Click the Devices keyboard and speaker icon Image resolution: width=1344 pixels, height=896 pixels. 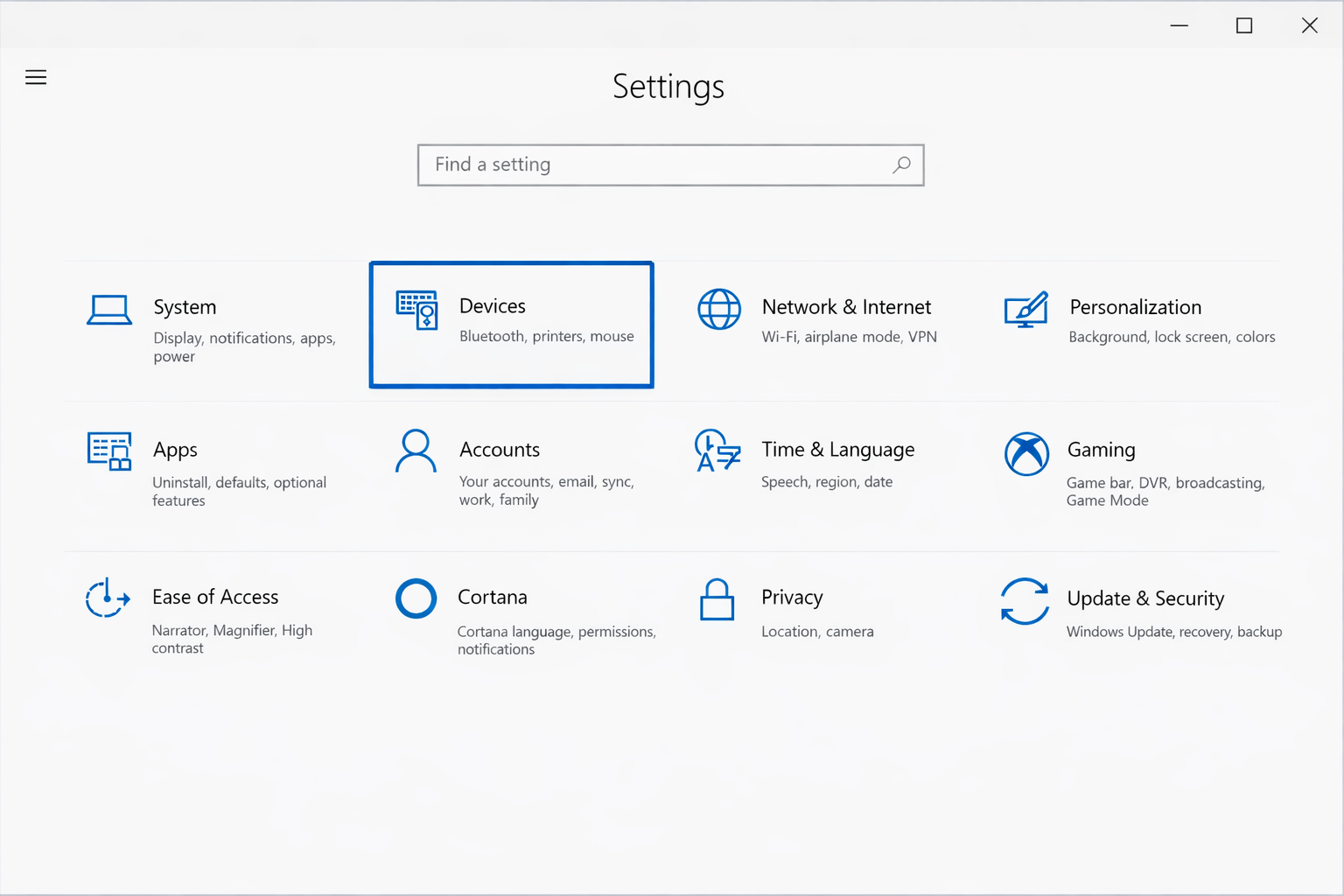pyautogui.click(x=416, y=310)
